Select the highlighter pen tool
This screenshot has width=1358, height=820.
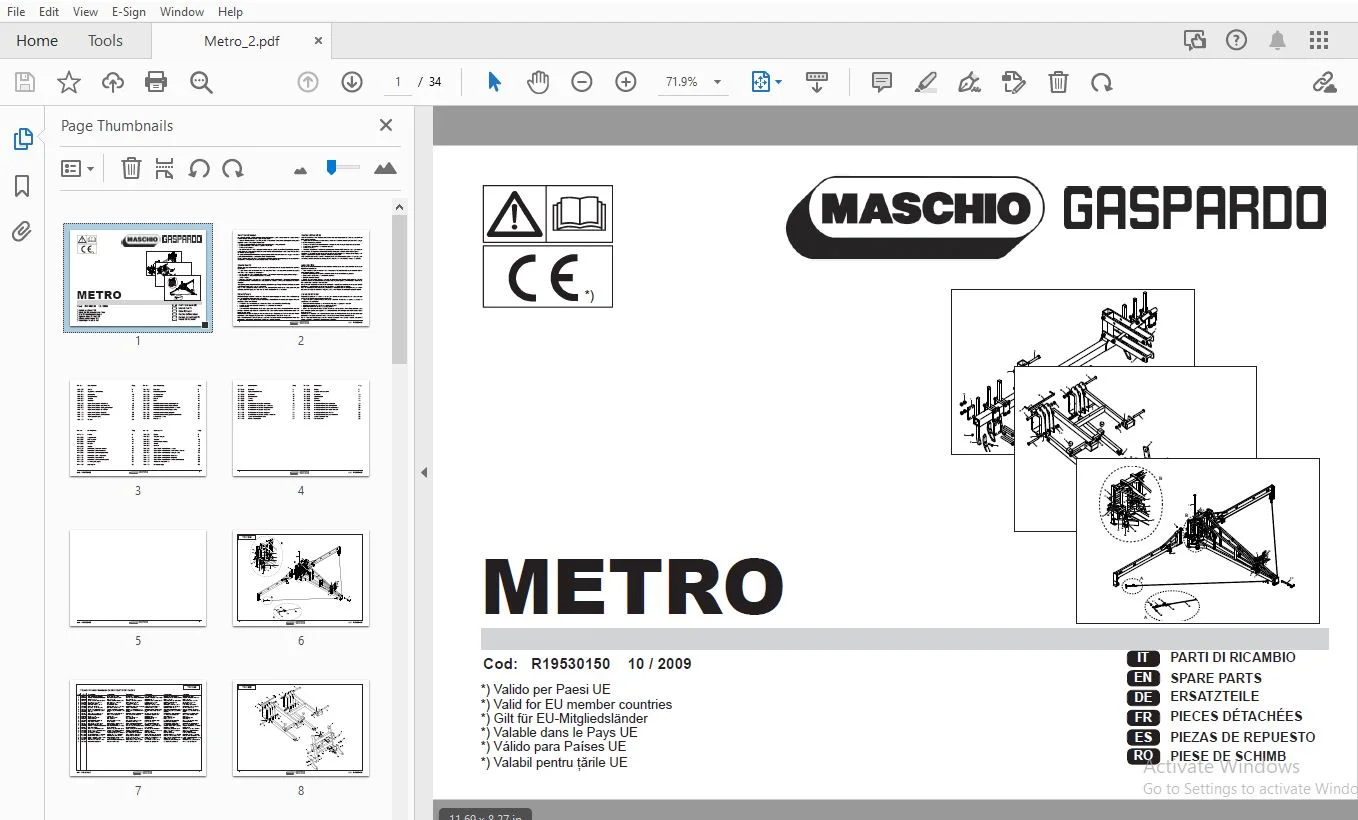coord(926,82)
